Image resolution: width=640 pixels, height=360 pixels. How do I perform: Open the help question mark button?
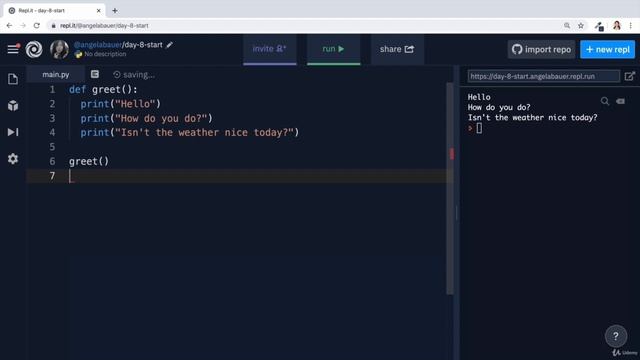[x=616, y=336]
